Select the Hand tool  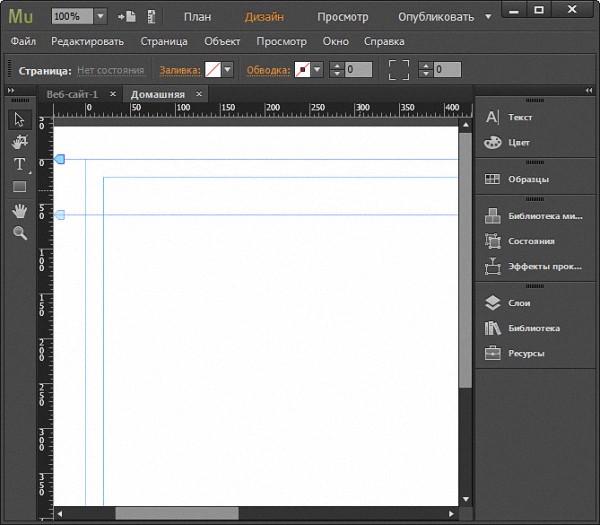19,210
